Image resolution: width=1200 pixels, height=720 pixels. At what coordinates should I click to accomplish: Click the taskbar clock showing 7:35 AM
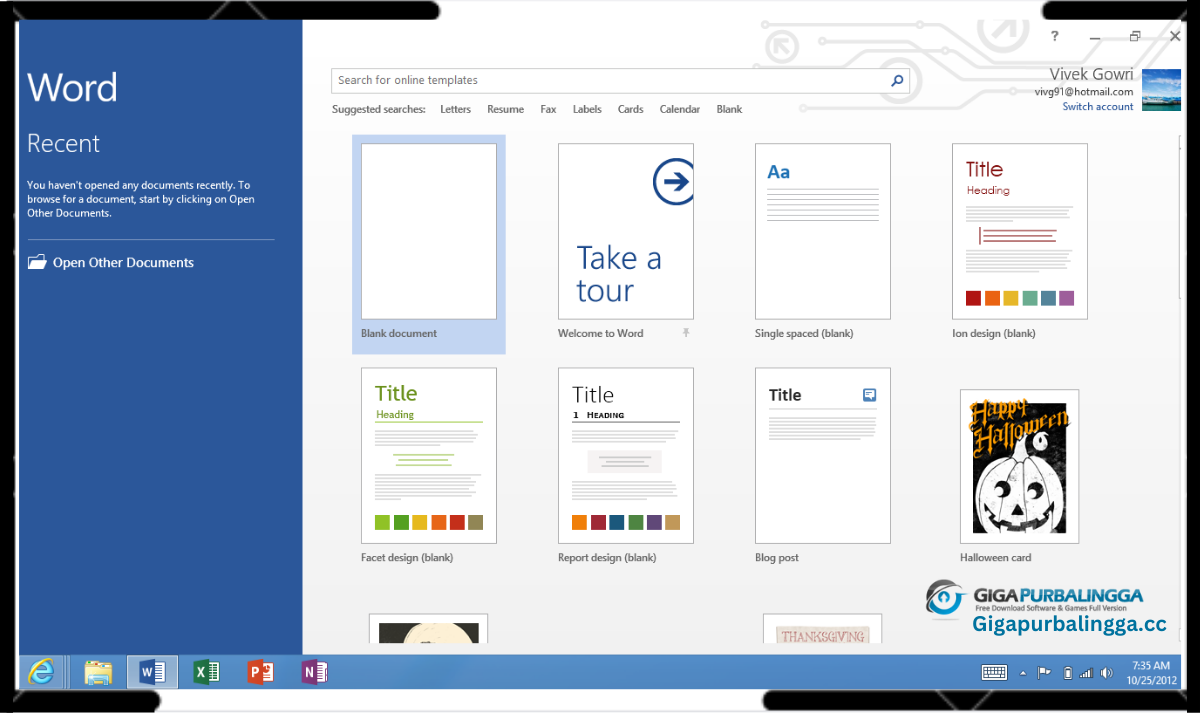click(1149, 672)
